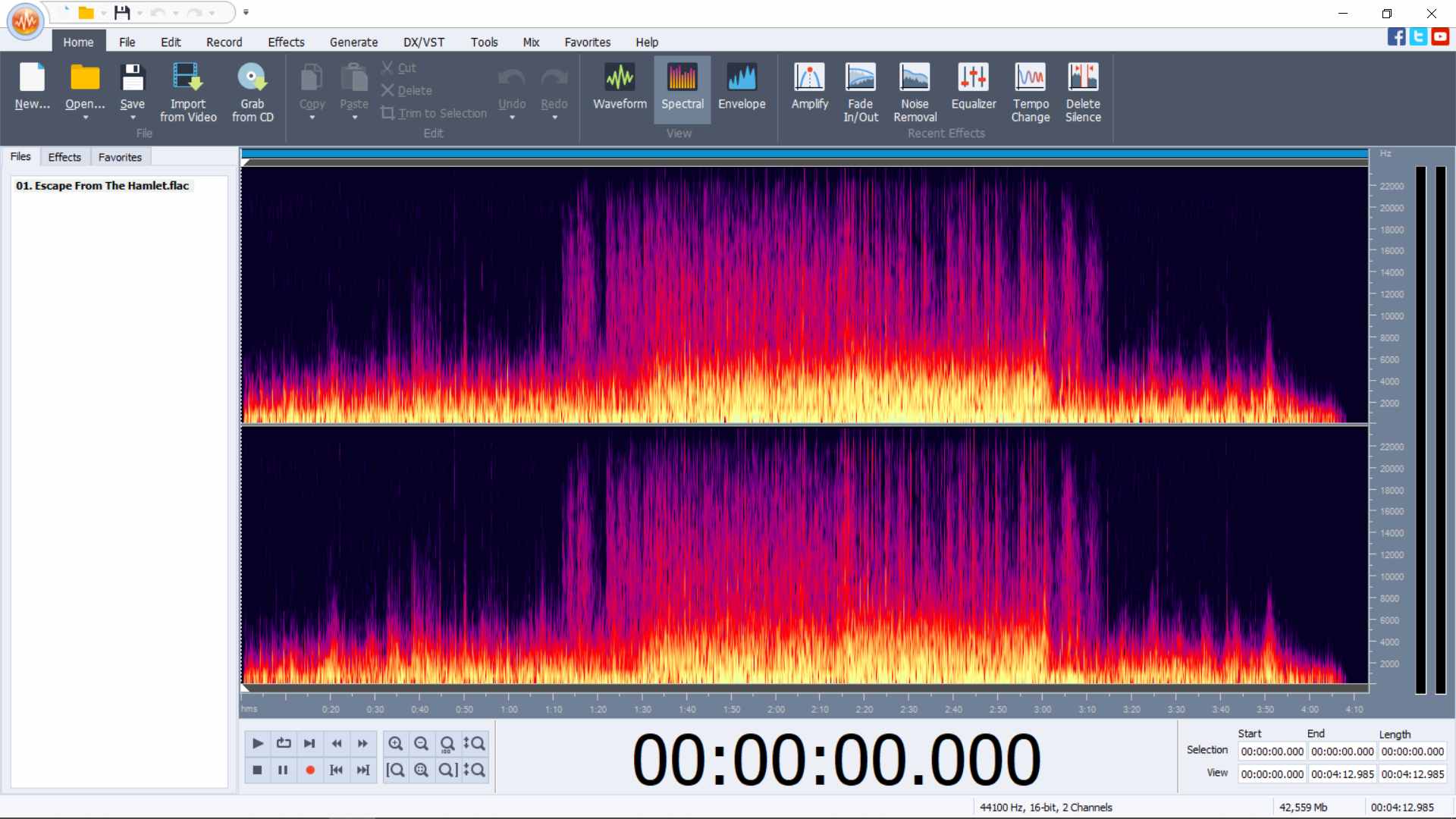Click the blue overview bar above spectrogram
Viewport: 1456px width, 819px height.
click(x=804, y=154)
